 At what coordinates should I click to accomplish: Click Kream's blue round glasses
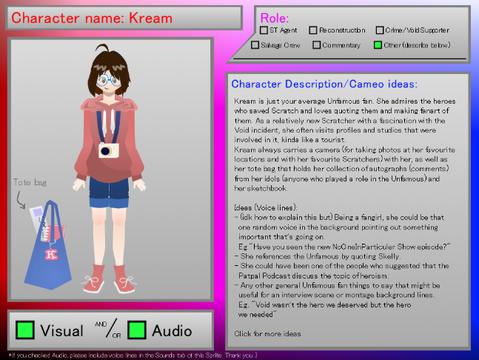coord(108,80)
